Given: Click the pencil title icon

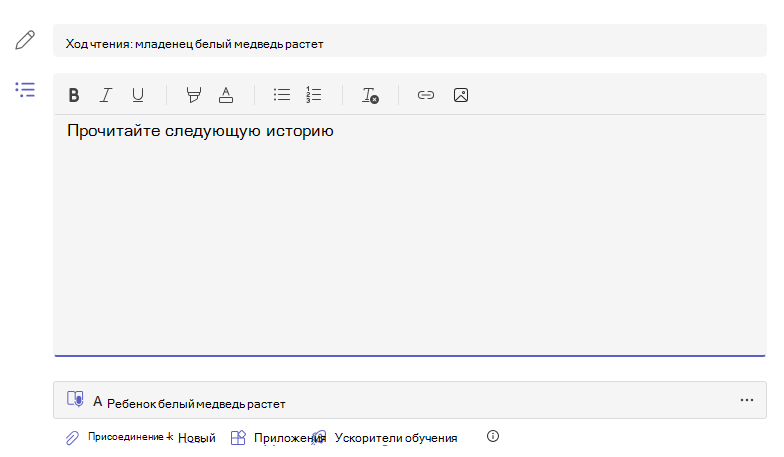Looking at the screenshot, I should (x=25, y=40).
